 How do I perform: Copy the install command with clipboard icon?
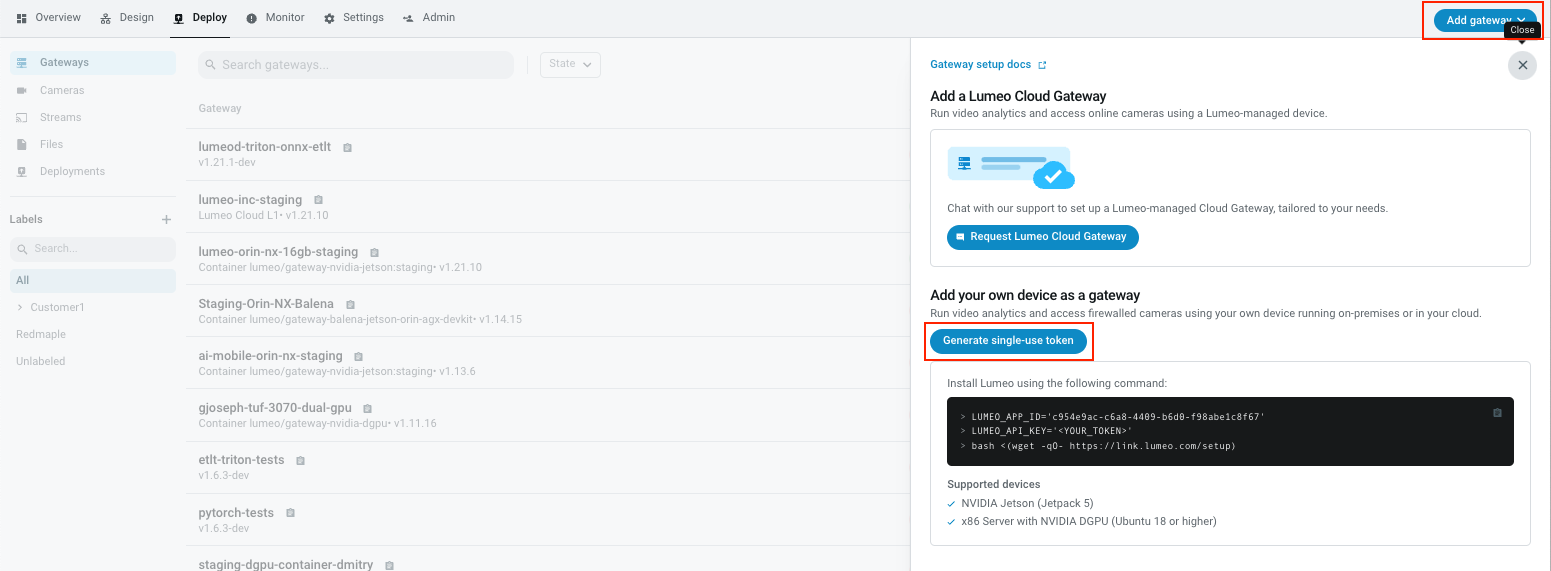click(1497, 413)
